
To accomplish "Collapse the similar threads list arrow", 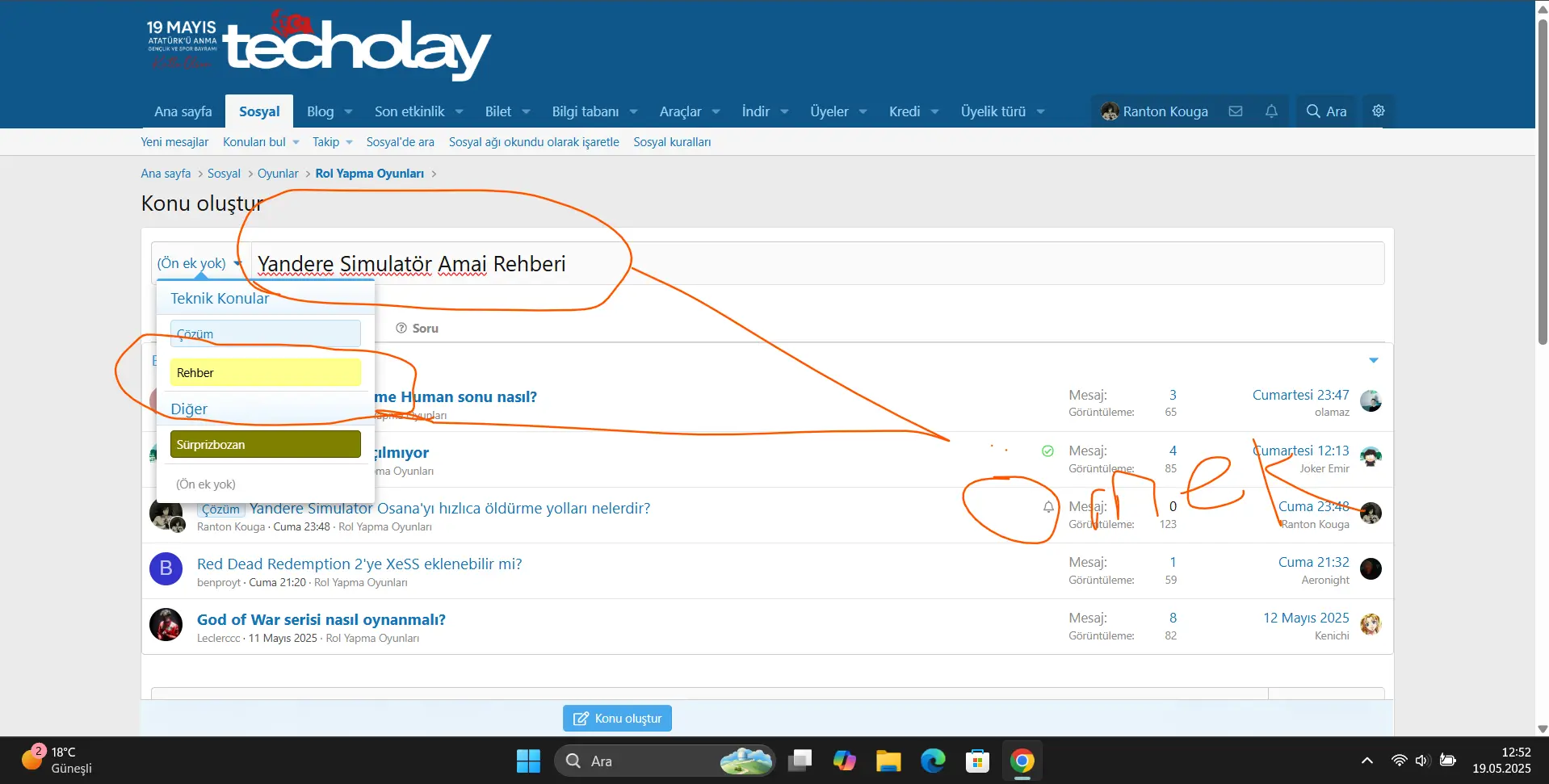I will pyautogui.click(x=1373, y=360).
